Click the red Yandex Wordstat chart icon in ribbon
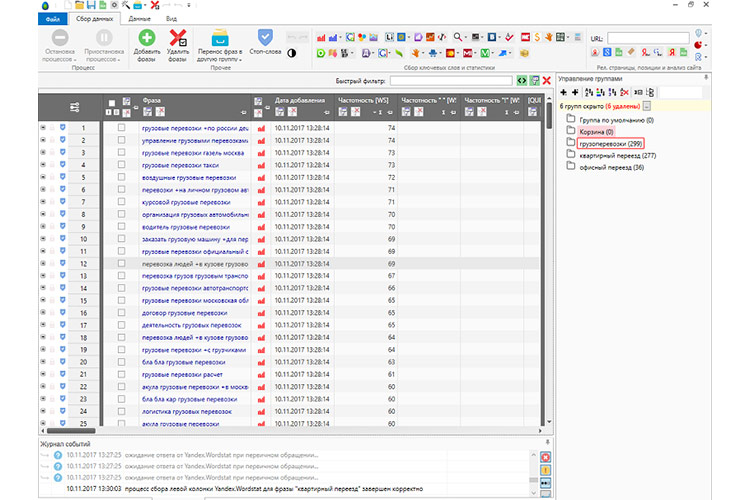 pos(321,37)
